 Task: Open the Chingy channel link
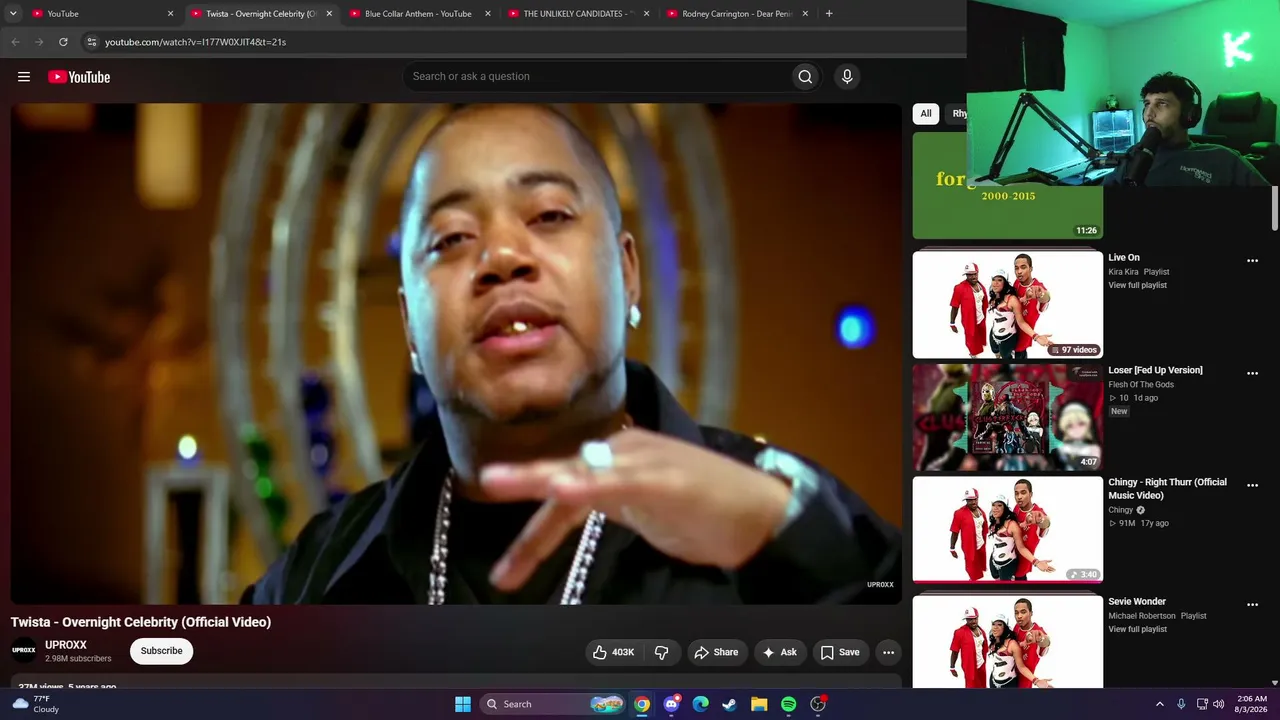1120,510
